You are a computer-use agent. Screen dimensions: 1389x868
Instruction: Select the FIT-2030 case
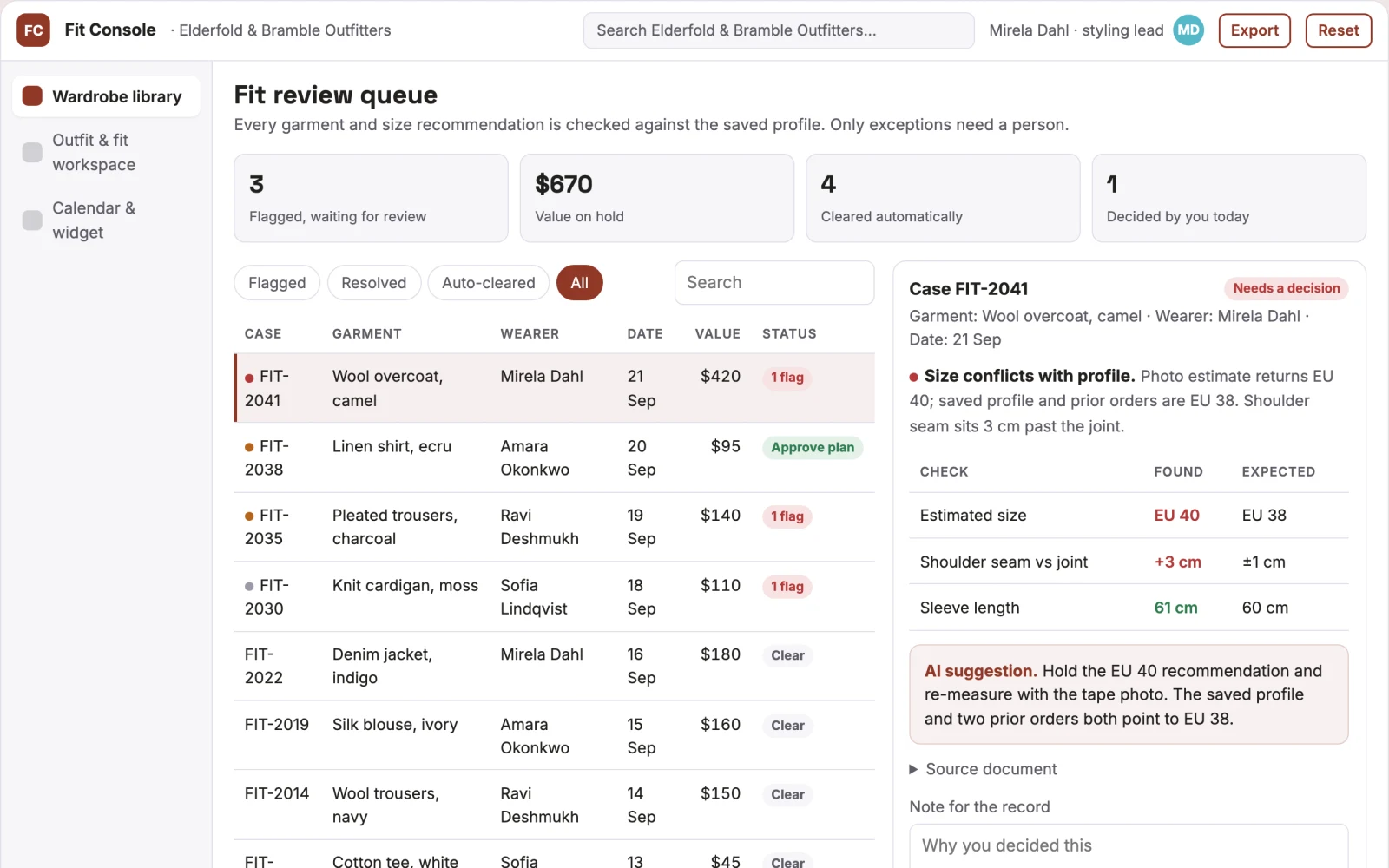click(x=555, y=596)
